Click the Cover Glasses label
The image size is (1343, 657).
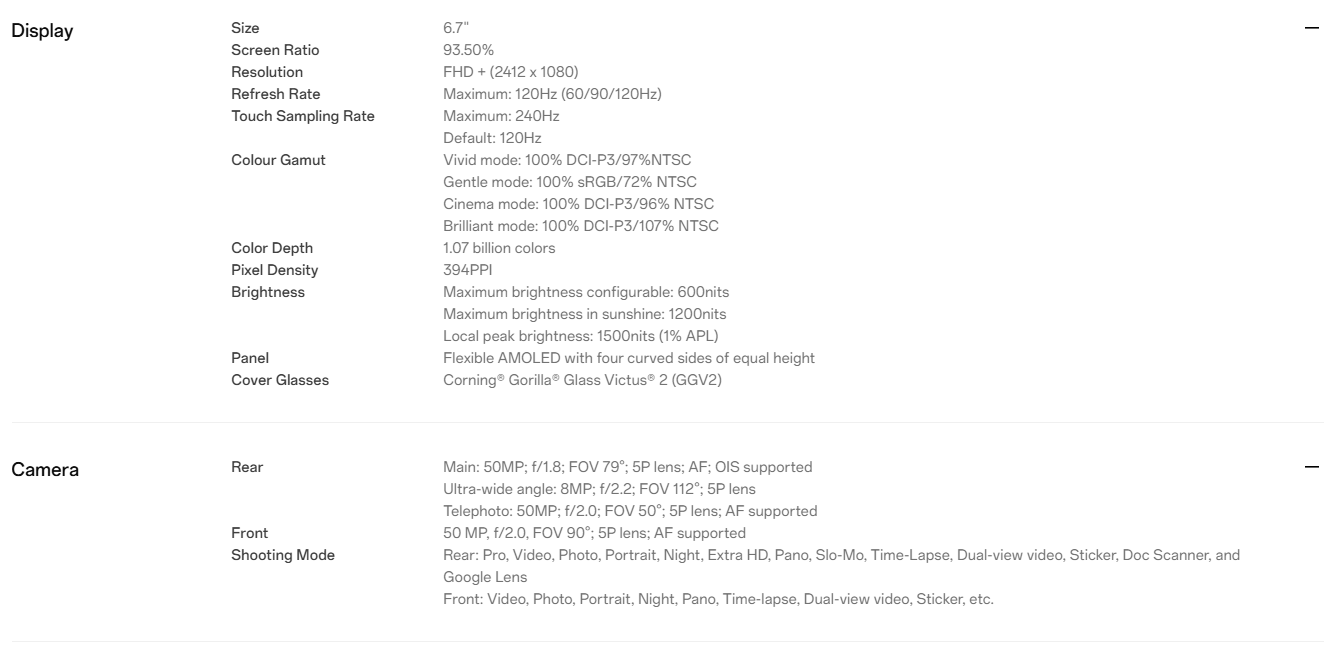[280, 380]
